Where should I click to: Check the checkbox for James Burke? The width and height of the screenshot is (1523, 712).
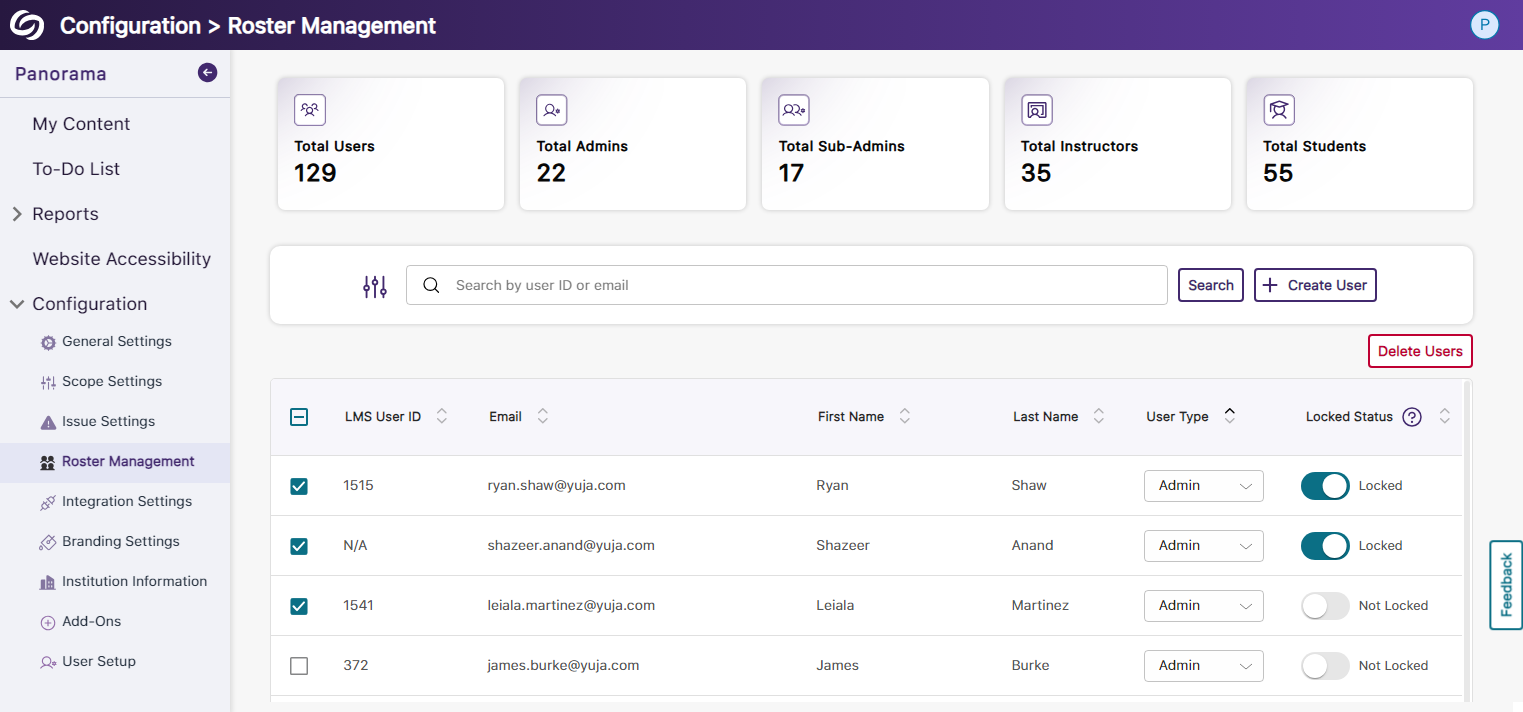[299, 666]
